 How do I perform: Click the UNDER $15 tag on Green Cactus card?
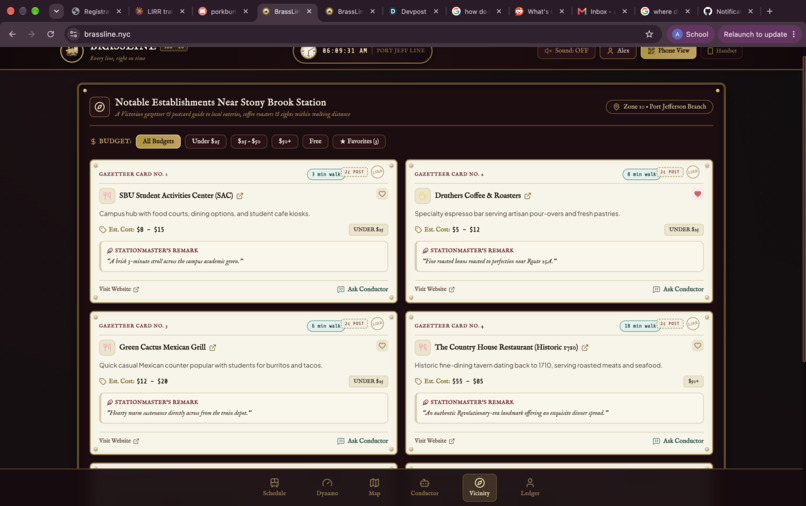[368, 381]
